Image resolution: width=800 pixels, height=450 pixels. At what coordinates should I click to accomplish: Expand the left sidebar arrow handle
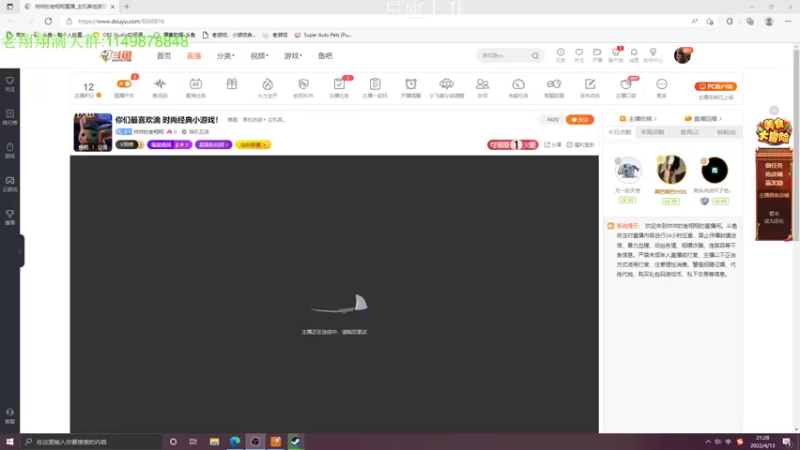pos(20,251)
